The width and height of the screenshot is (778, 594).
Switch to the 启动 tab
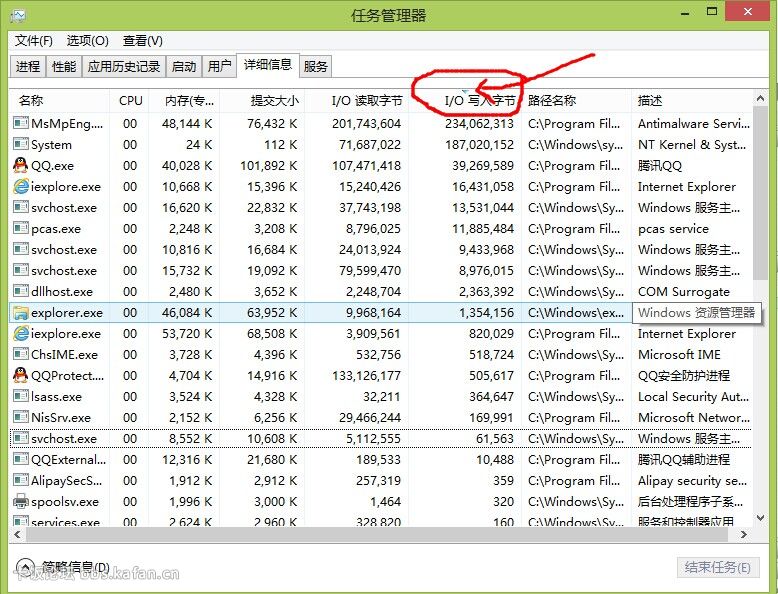coord(184,66)
